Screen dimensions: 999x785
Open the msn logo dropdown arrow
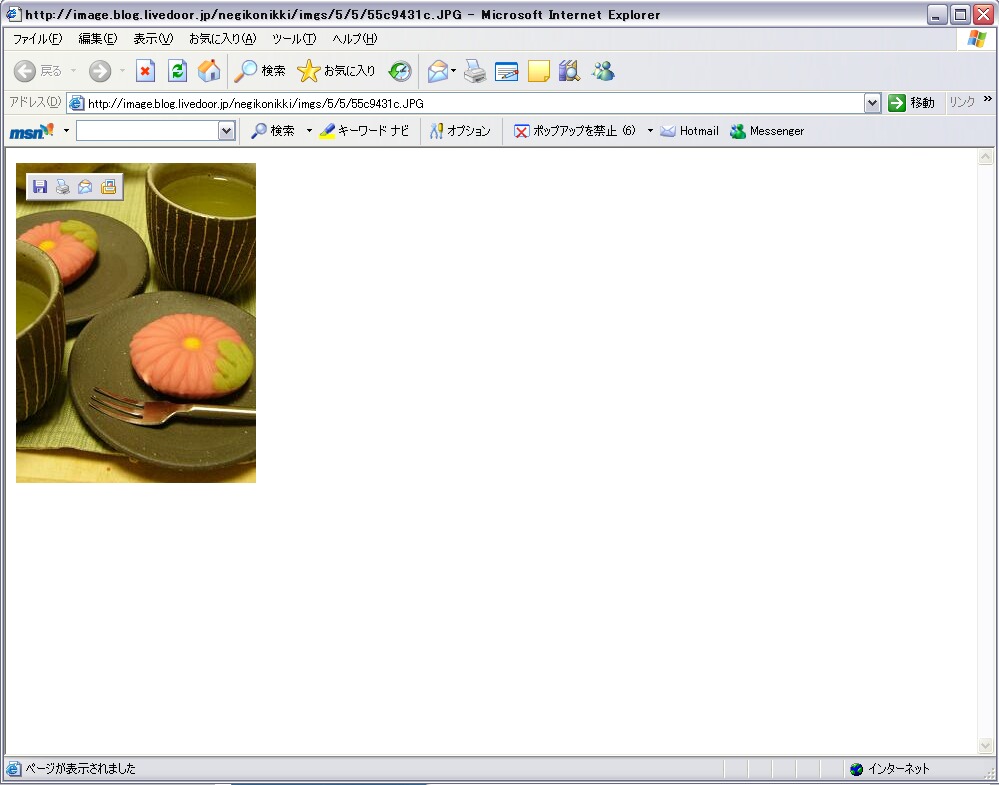point(66,131)
